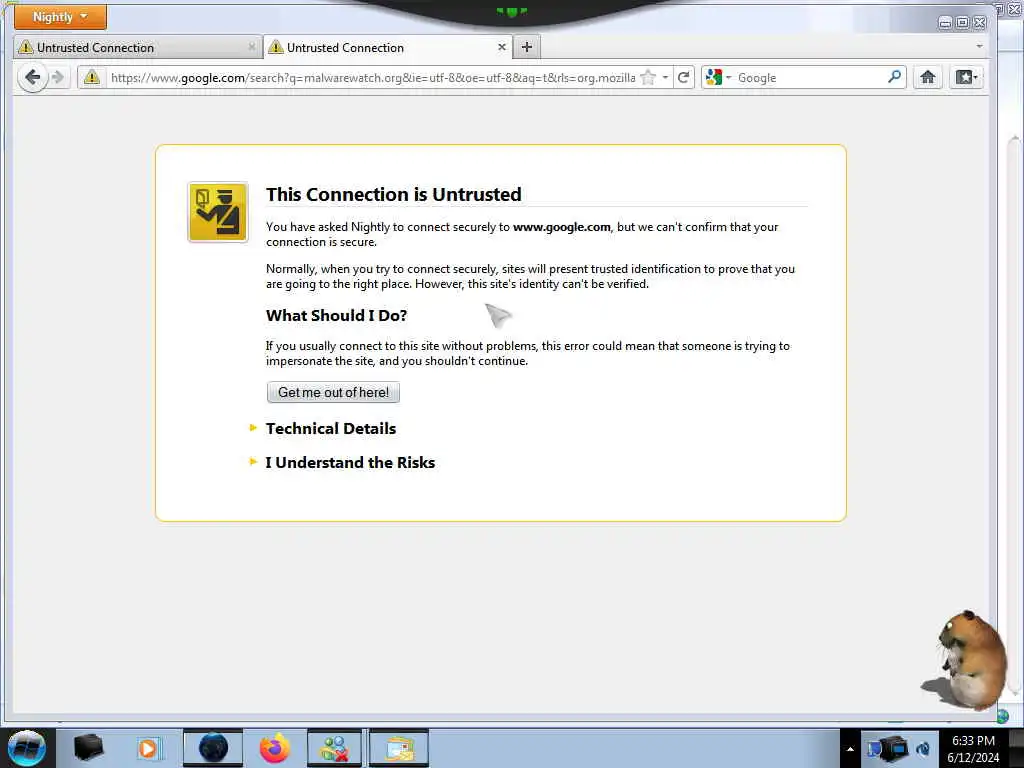Click the site identity warning icon in address bar
Viewport: 1024px width, 768px height.
pyautogui.click(x=92, y=78)
